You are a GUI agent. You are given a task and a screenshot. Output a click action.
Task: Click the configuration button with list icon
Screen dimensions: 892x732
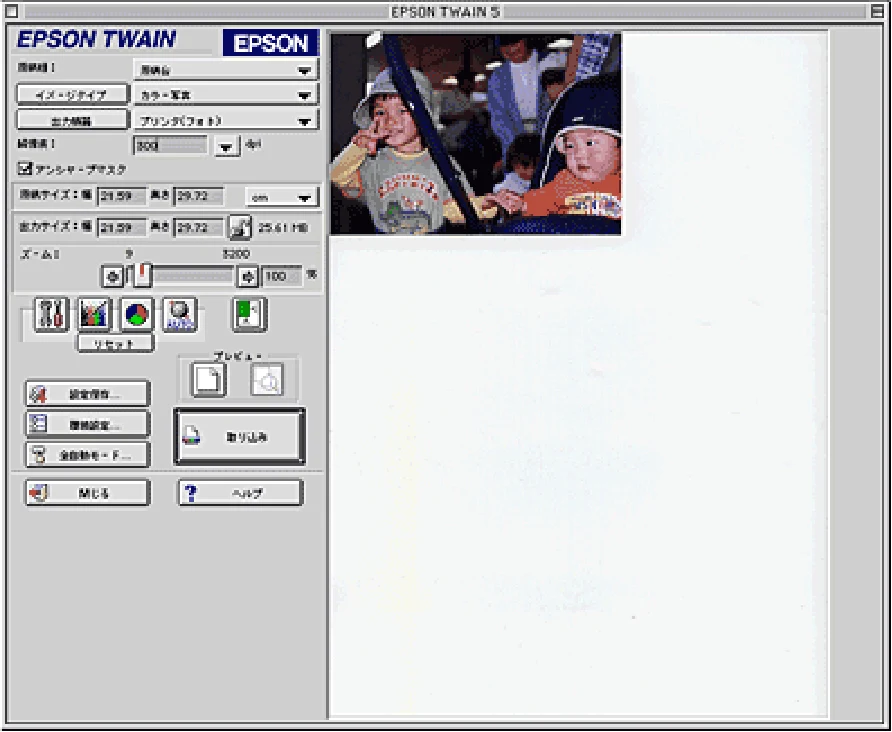88,424
